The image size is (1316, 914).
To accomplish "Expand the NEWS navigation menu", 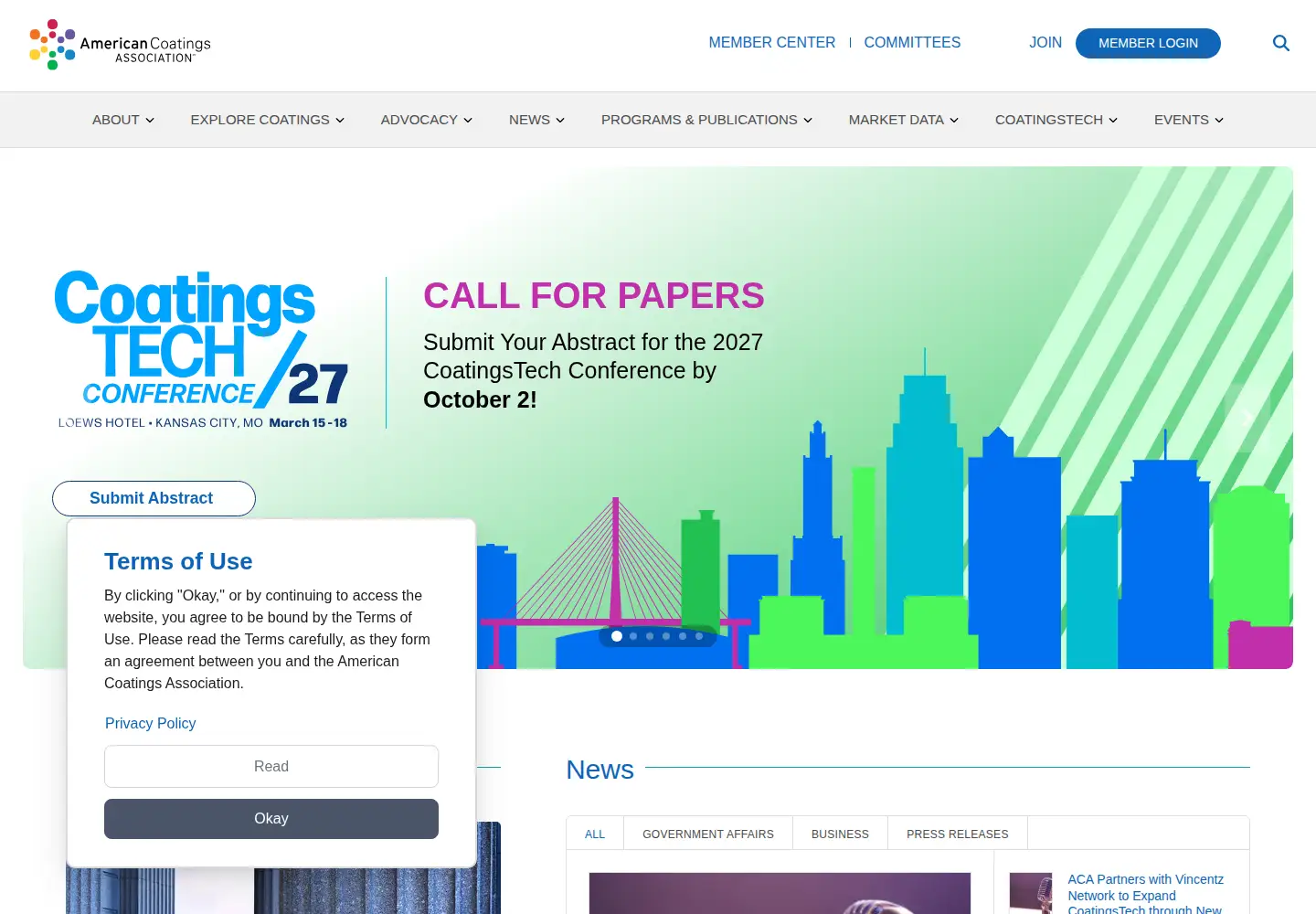I will (x=537, y=120).
